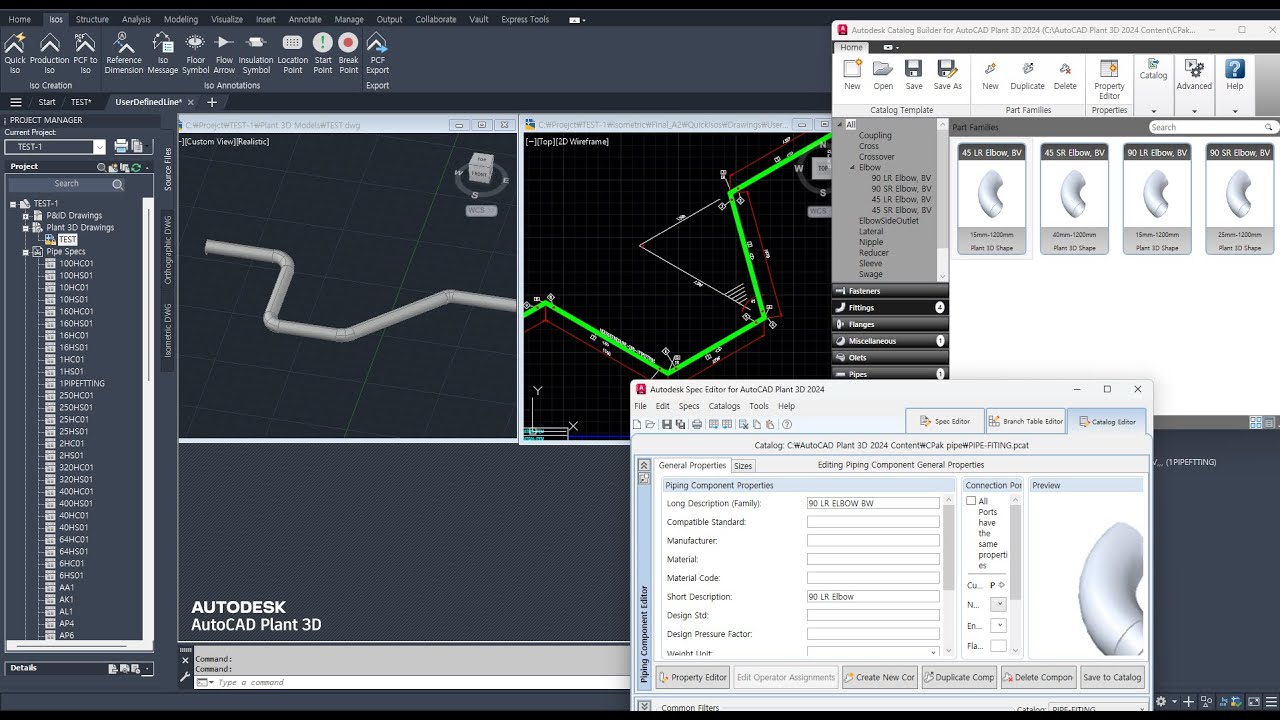The width and height of the screenshot is (1280, 720).
Task: Open the Isometric DWG side tab
Action: pos(168,330)
